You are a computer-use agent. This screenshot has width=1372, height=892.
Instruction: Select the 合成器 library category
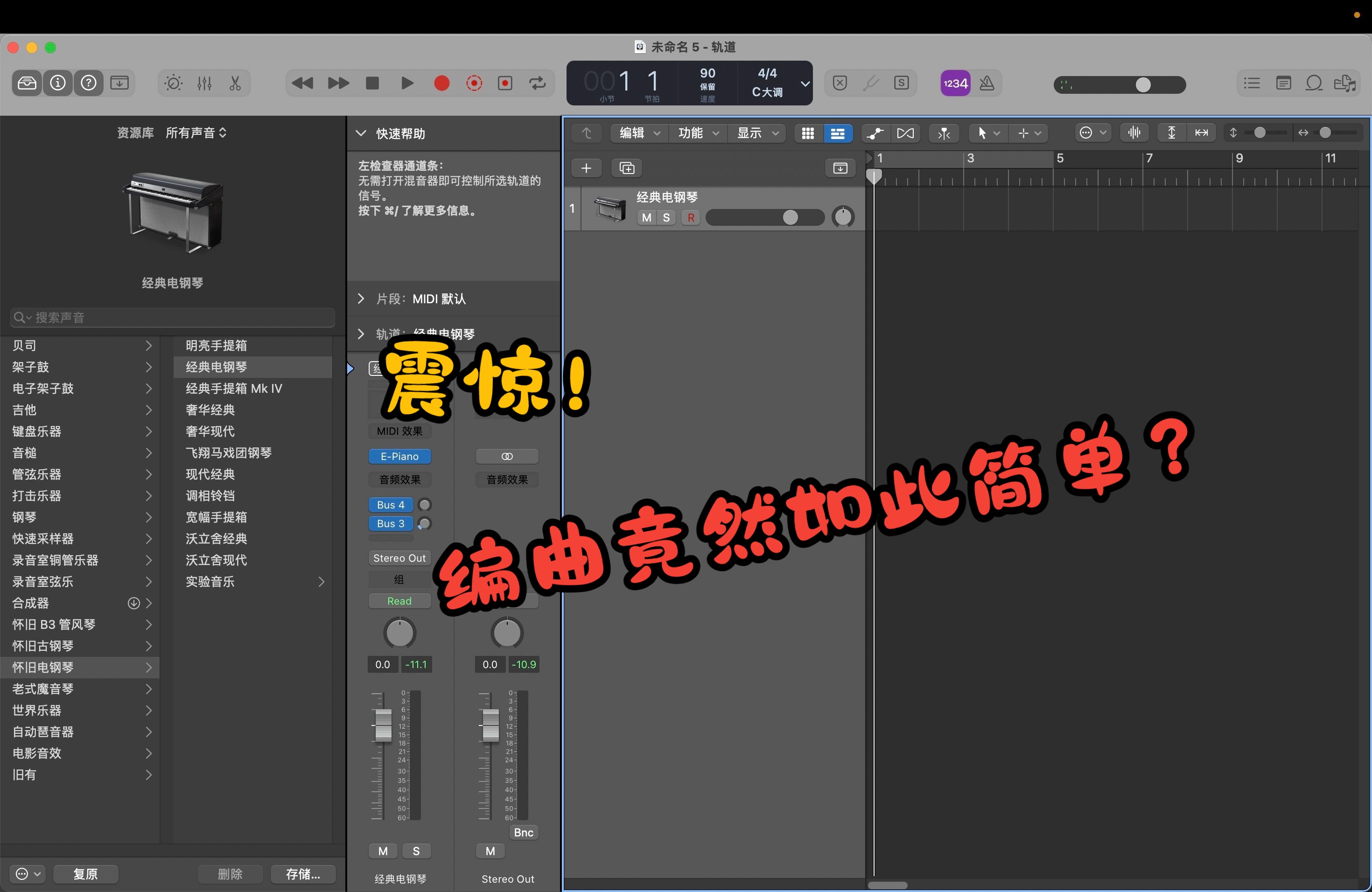click(x=80, y=603)
